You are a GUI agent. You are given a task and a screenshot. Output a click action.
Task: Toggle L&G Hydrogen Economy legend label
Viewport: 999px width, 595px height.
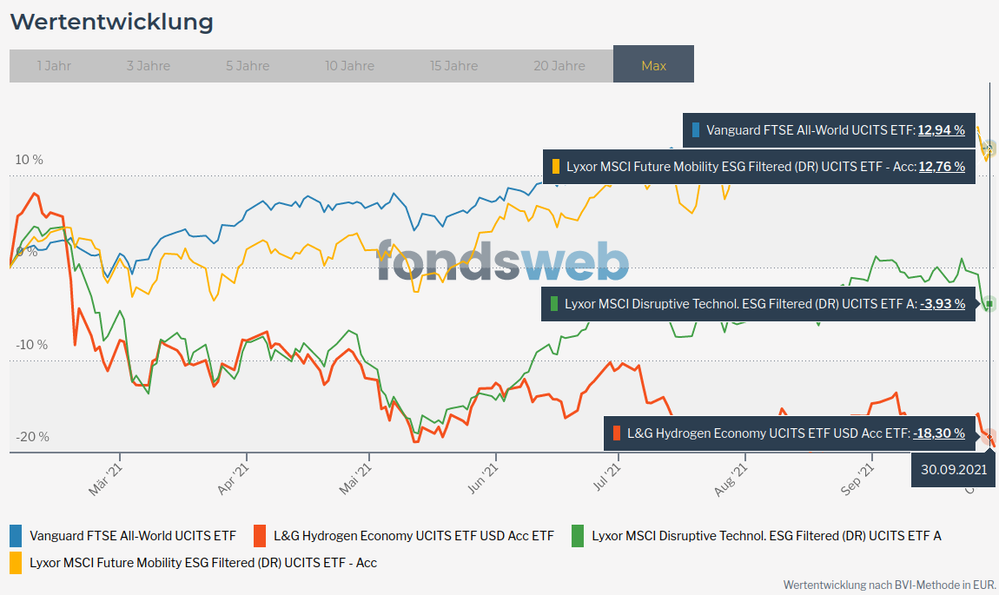click(x=415, y=536)
